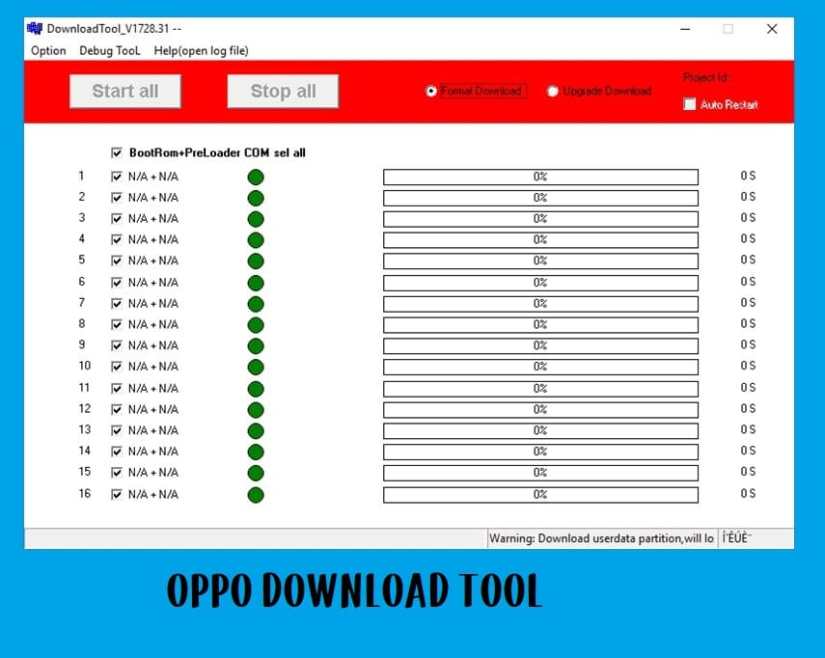Click the N/A + N/A label on row 10
This screenshot has height=658, width=825.
(x=153, y=367)
